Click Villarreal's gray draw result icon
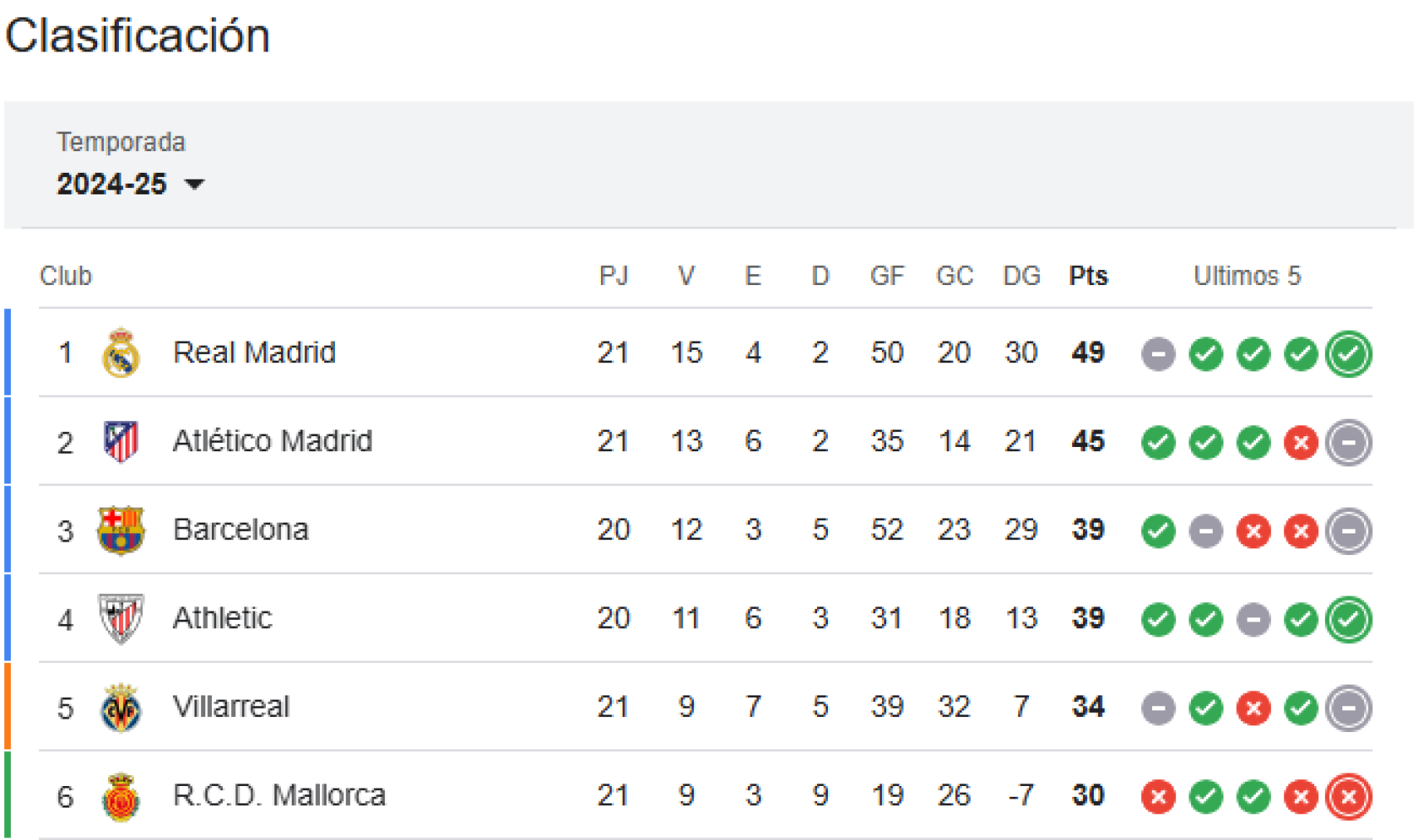1418x840 pixels. [1158, 708]
